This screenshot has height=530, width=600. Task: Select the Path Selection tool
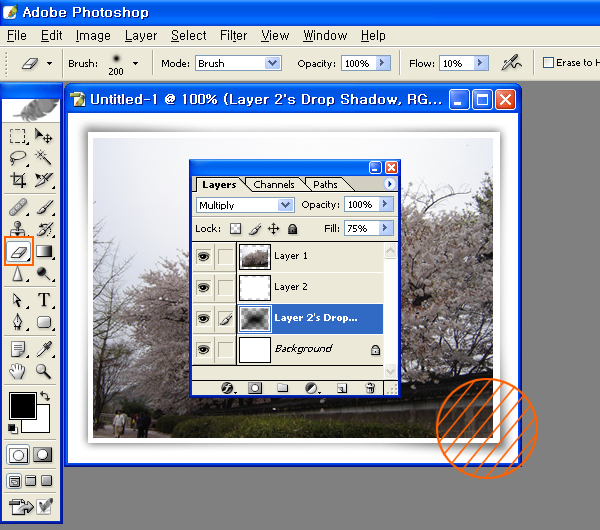click(x=18, y=300)
